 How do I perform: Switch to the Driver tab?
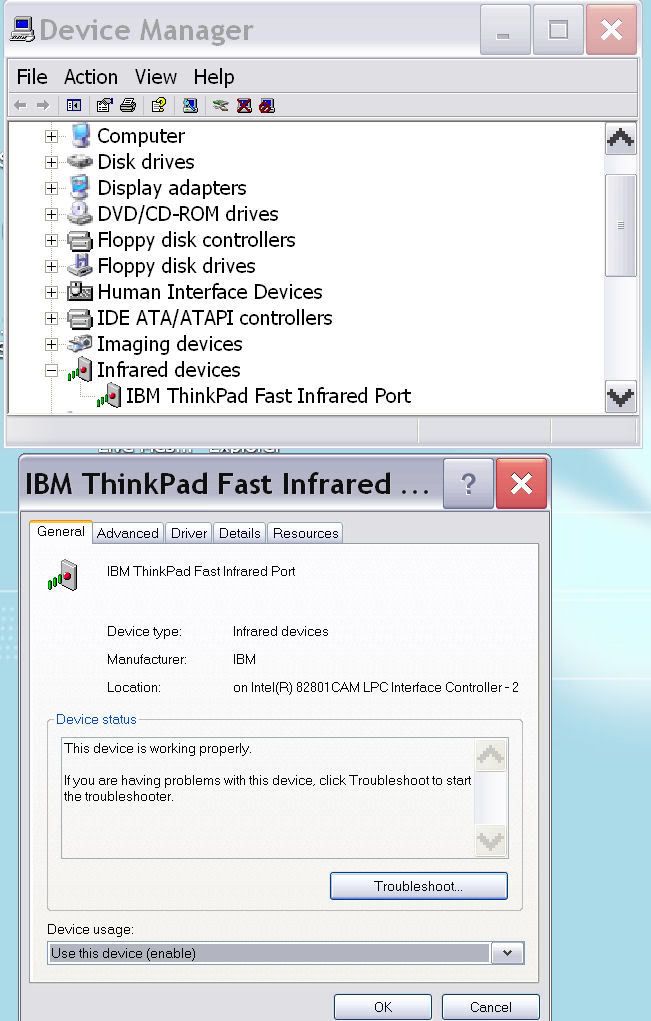pyautogui.click(x=188, y=533)
